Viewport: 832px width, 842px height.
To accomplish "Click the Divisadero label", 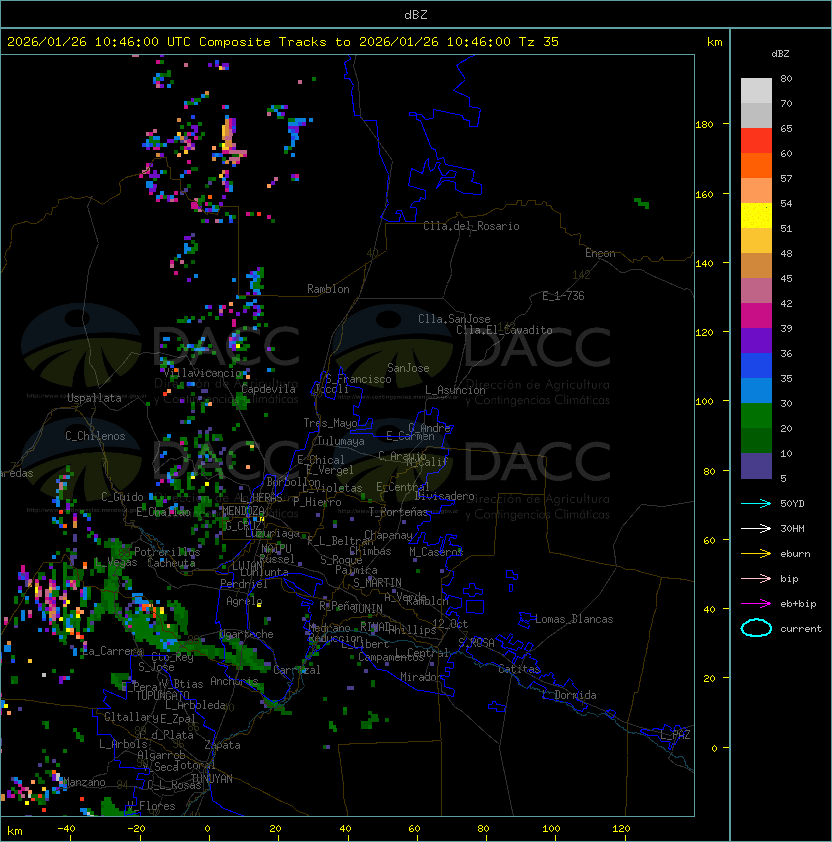I will [444, 496].
